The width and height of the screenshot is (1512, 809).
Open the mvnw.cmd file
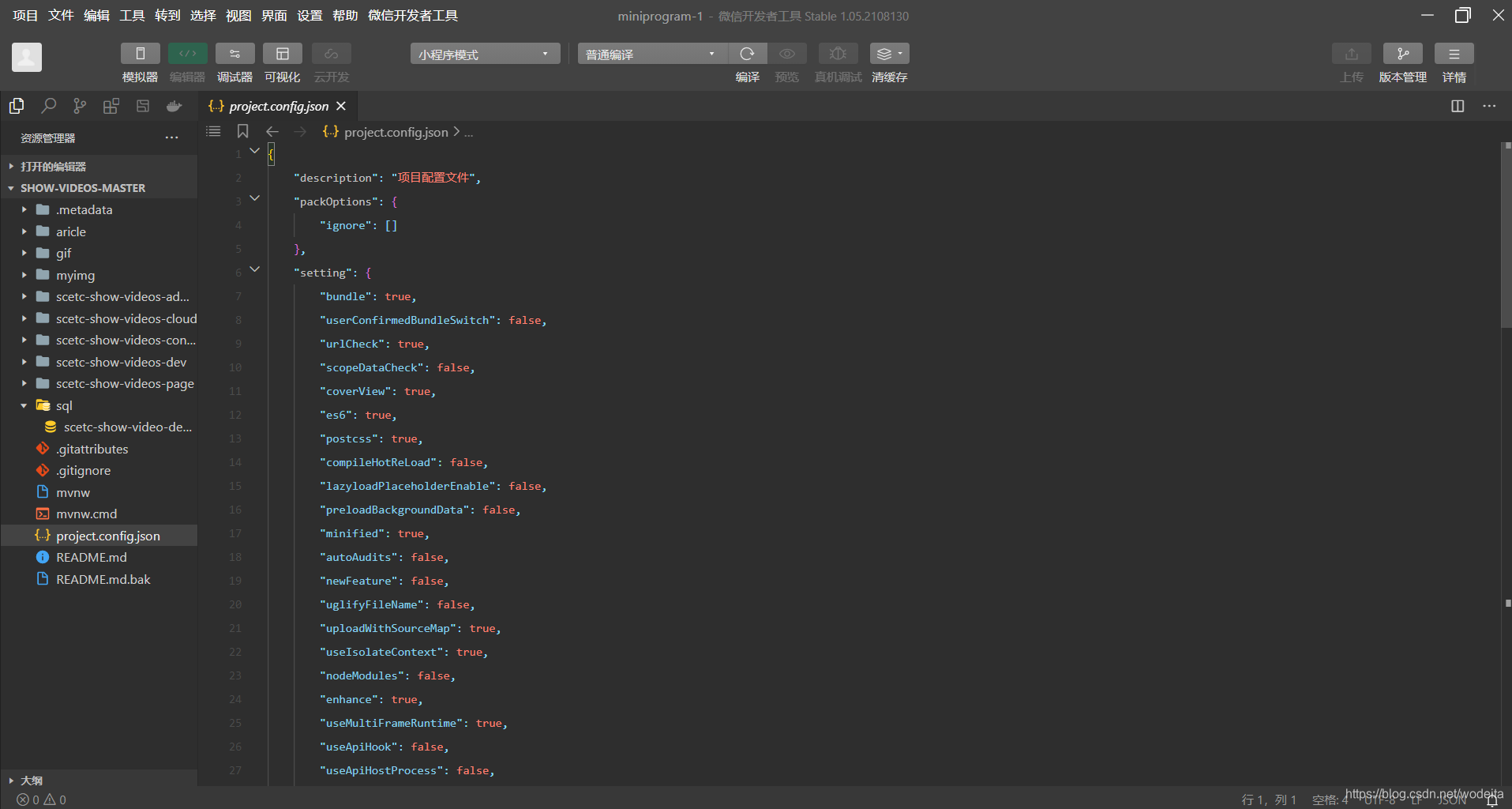coord(99,514)
